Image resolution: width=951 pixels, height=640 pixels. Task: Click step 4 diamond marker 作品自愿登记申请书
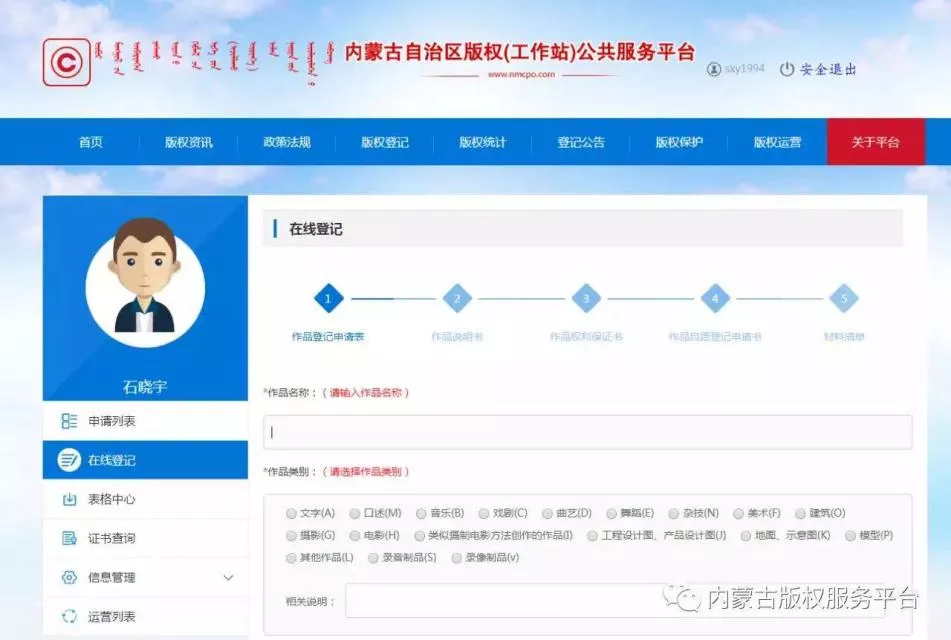click(x=715, y=298)
